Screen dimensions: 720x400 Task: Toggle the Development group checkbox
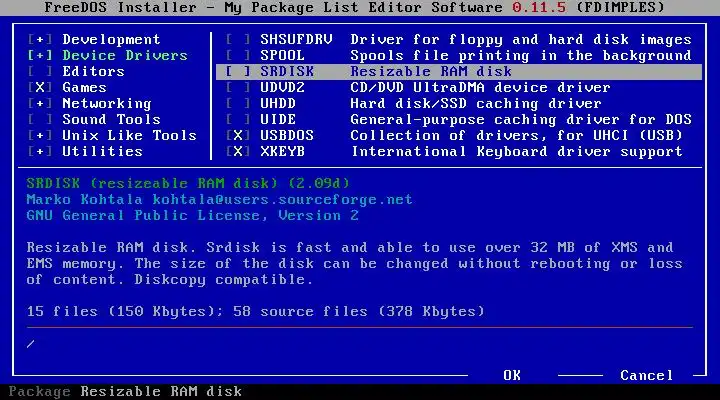click(40, 39)
